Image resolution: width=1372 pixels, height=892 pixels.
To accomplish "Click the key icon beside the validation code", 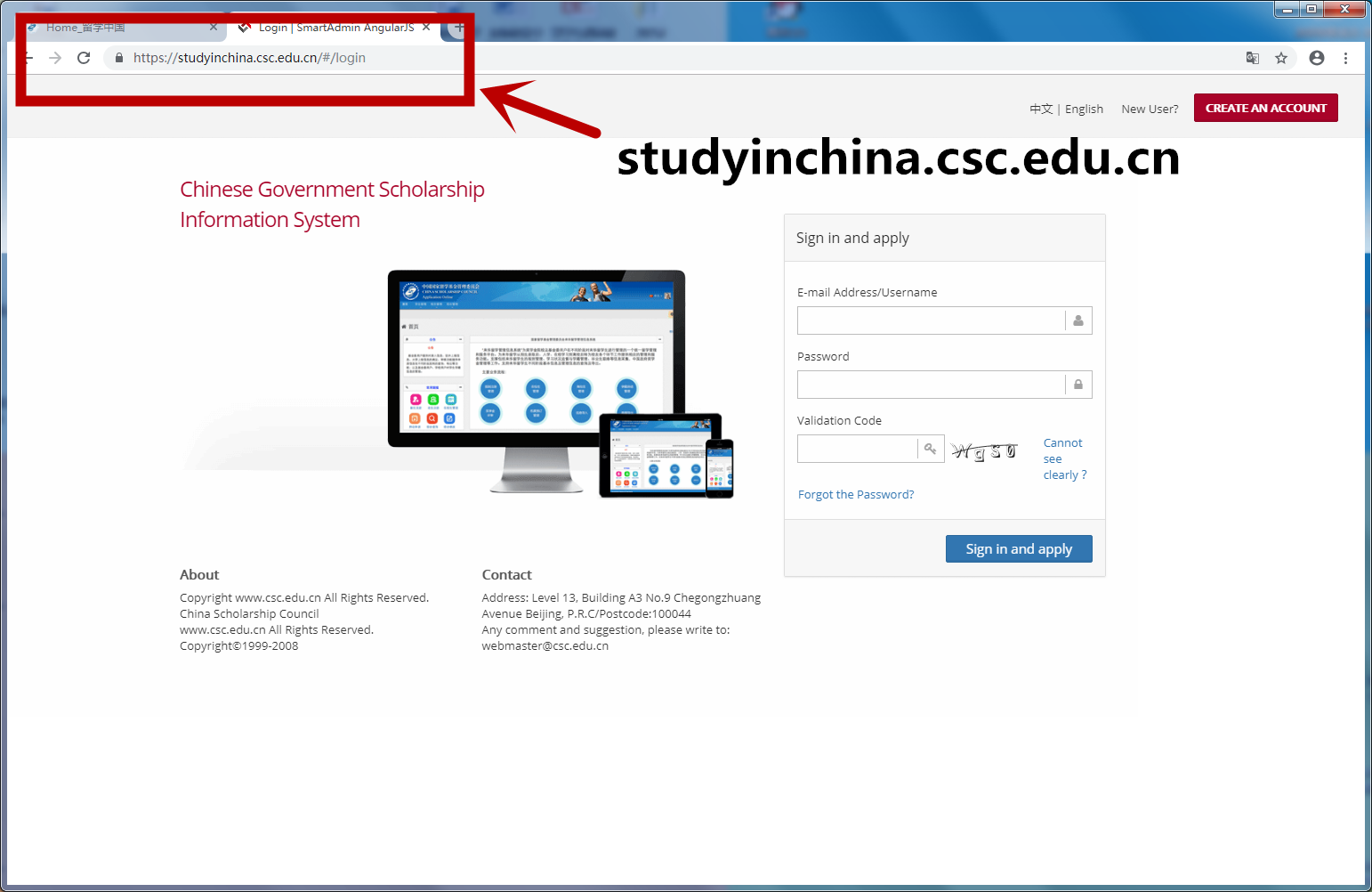I will 931,449.
